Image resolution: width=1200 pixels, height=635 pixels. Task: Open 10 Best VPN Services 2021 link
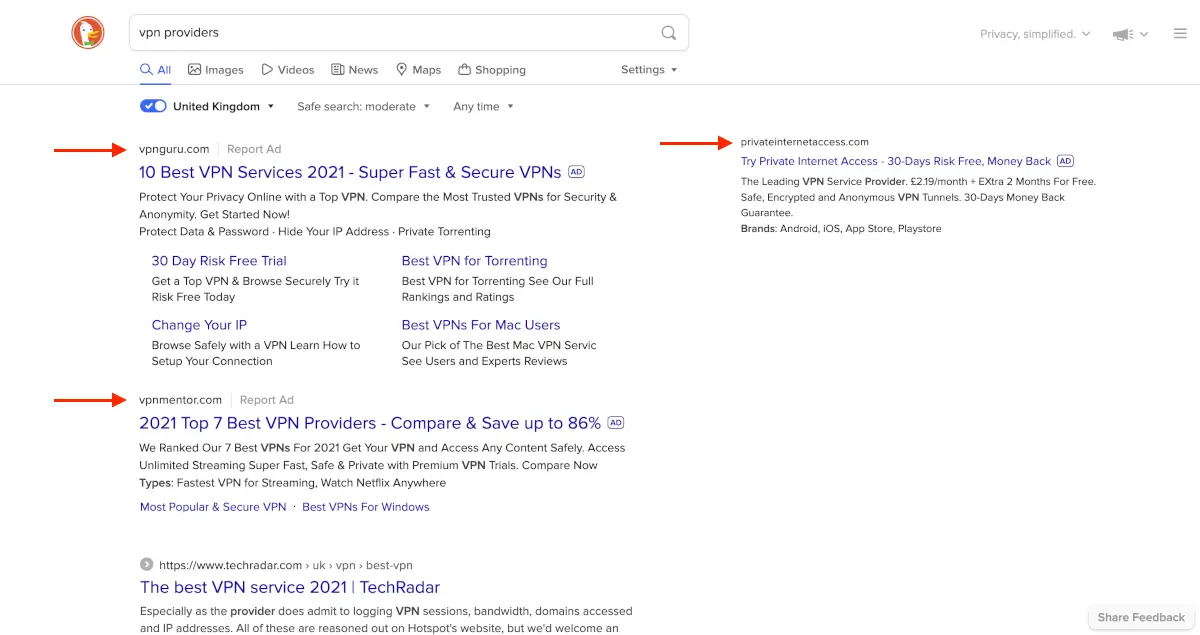pos(350,172)
